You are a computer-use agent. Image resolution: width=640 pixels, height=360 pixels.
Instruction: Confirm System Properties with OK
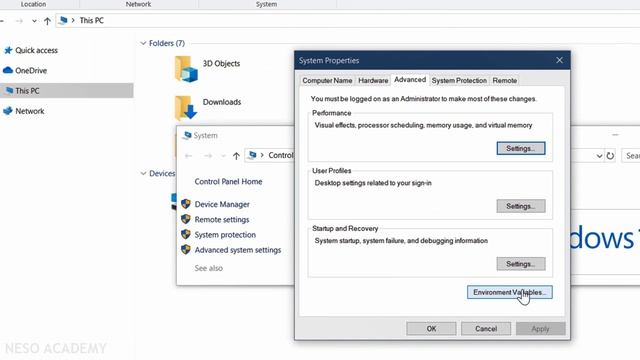[x=431, y=329]
